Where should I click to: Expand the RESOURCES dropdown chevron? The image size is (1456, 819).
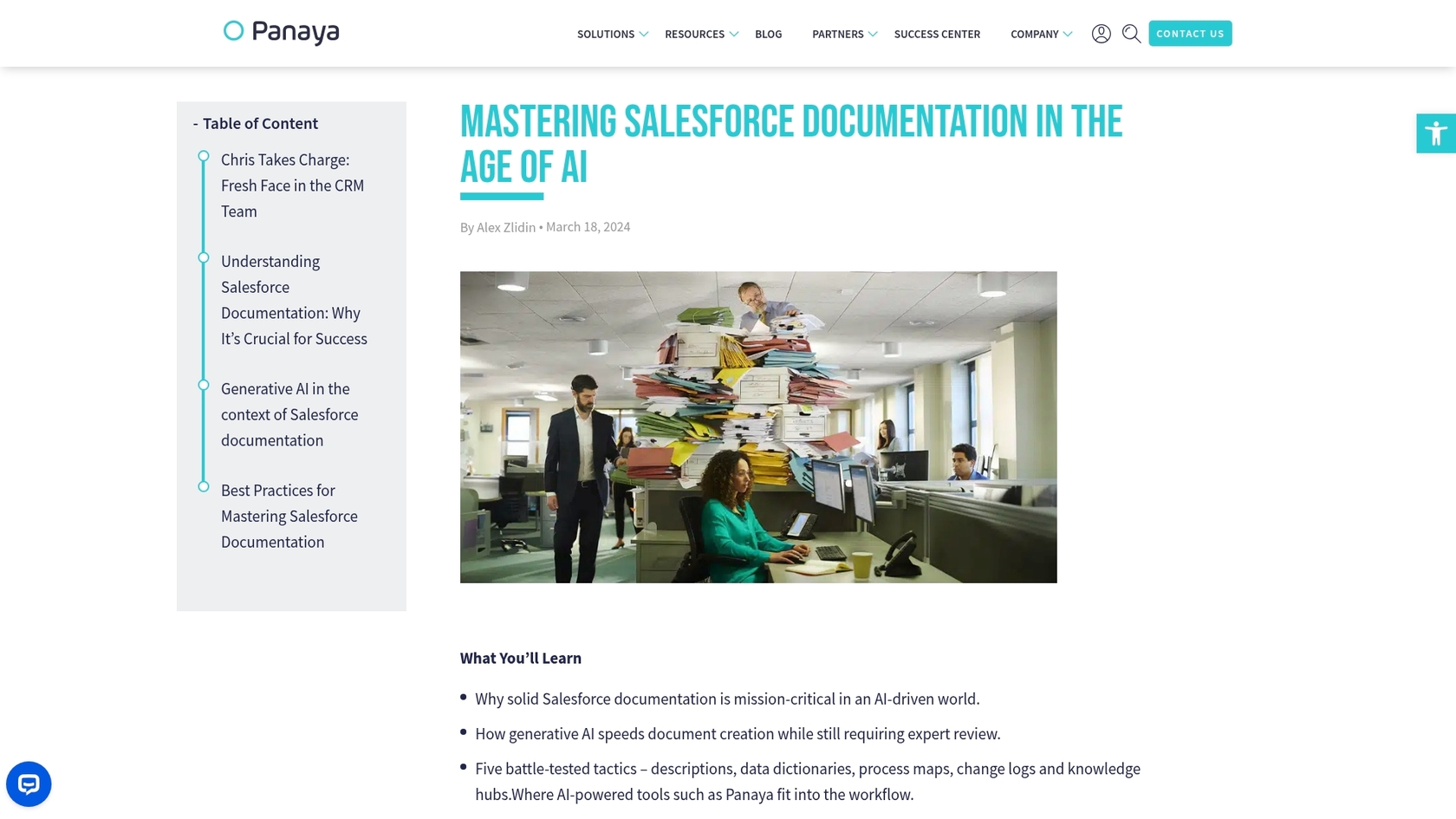734,35
